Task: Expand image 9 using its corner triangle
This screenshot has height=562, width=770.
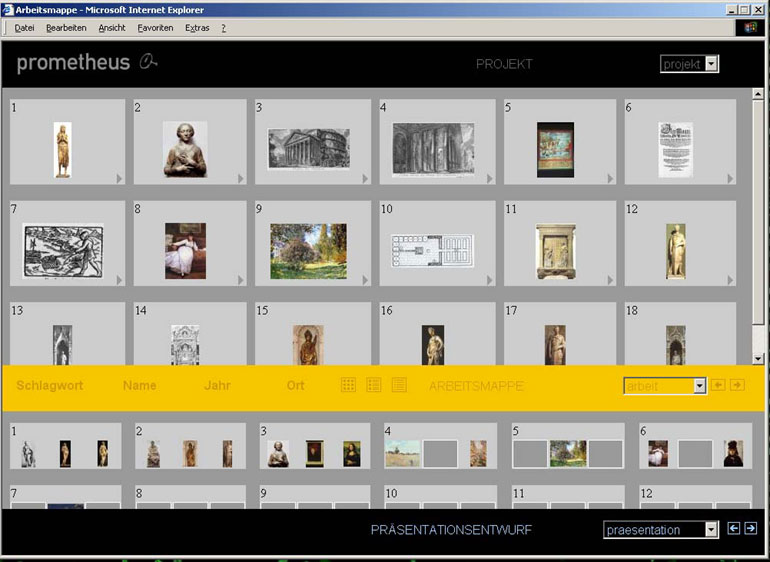Action: [365, 280]
